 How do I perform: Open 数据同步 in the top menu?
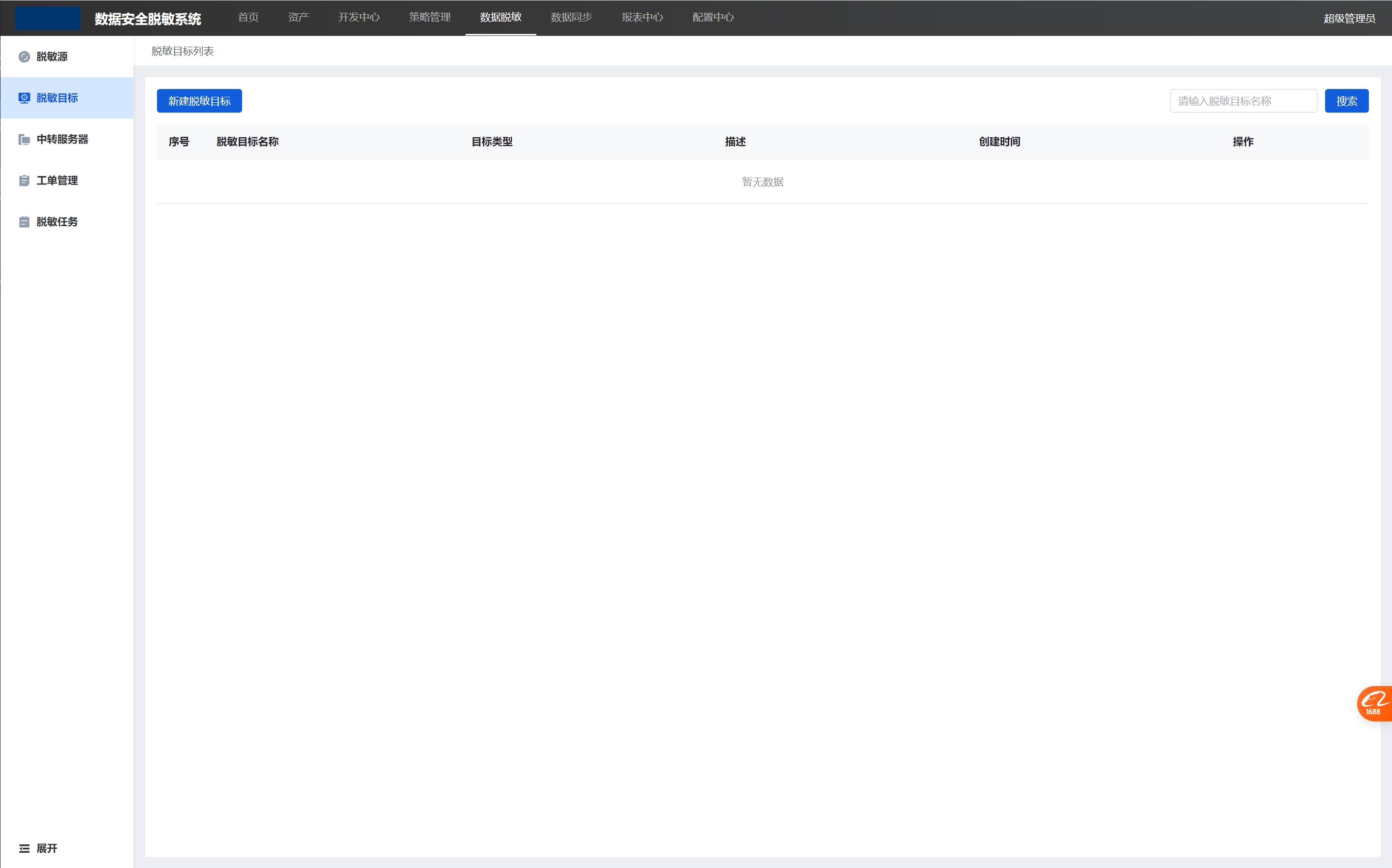(571, 17)
